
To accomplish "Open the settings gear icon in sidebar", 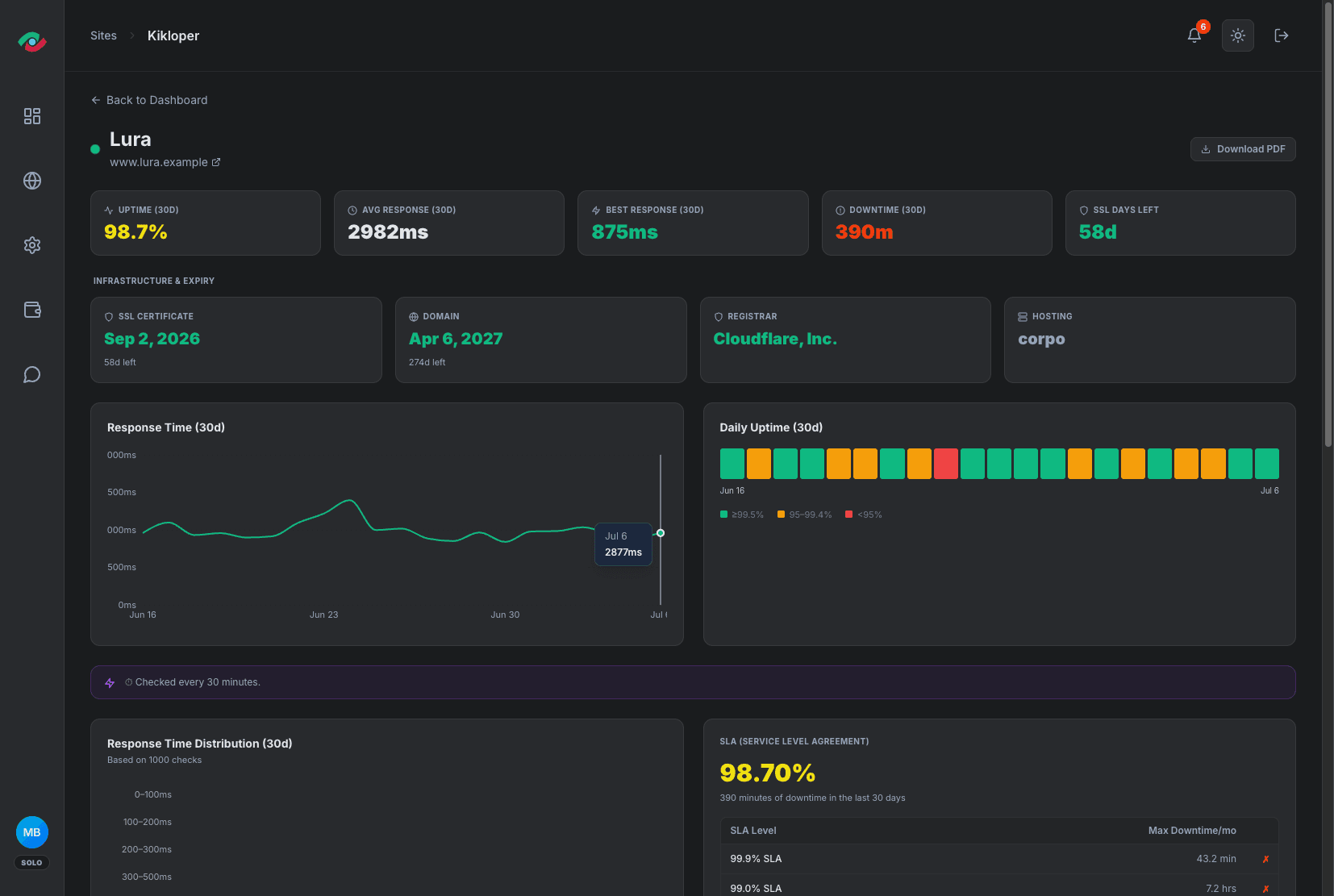I will 32,245.
